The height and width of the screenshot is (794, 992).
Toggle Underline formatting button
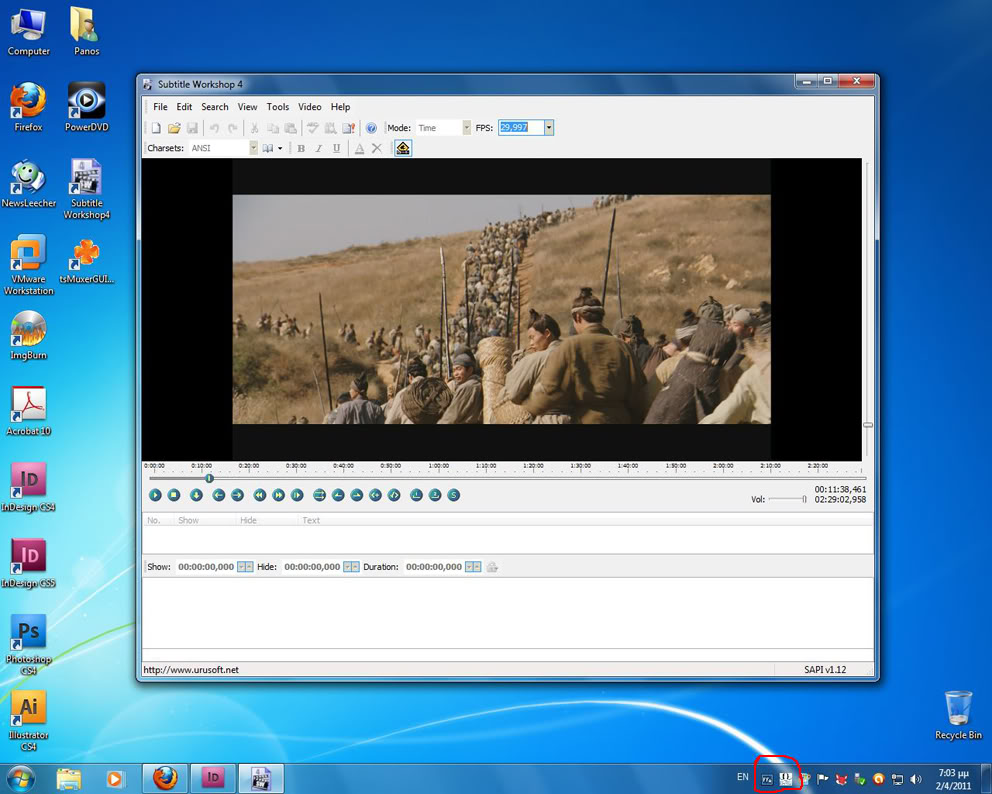coord(336,148)
